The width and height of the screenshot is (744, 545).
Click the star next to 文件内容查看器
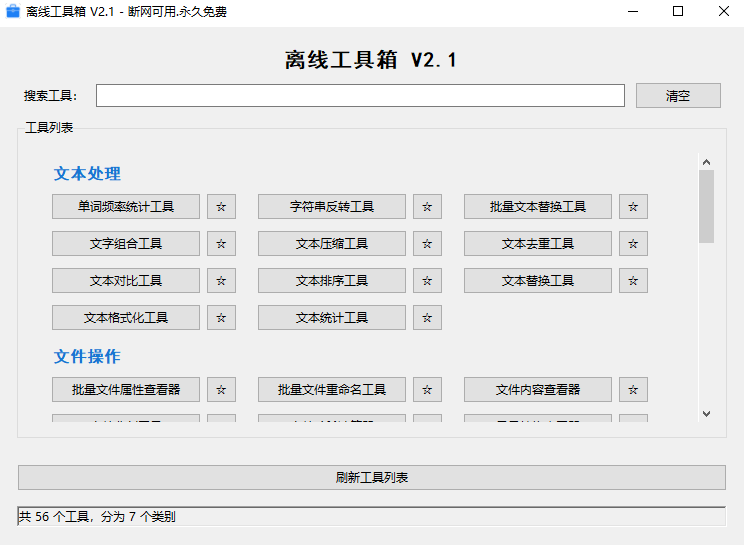[633, 389]
